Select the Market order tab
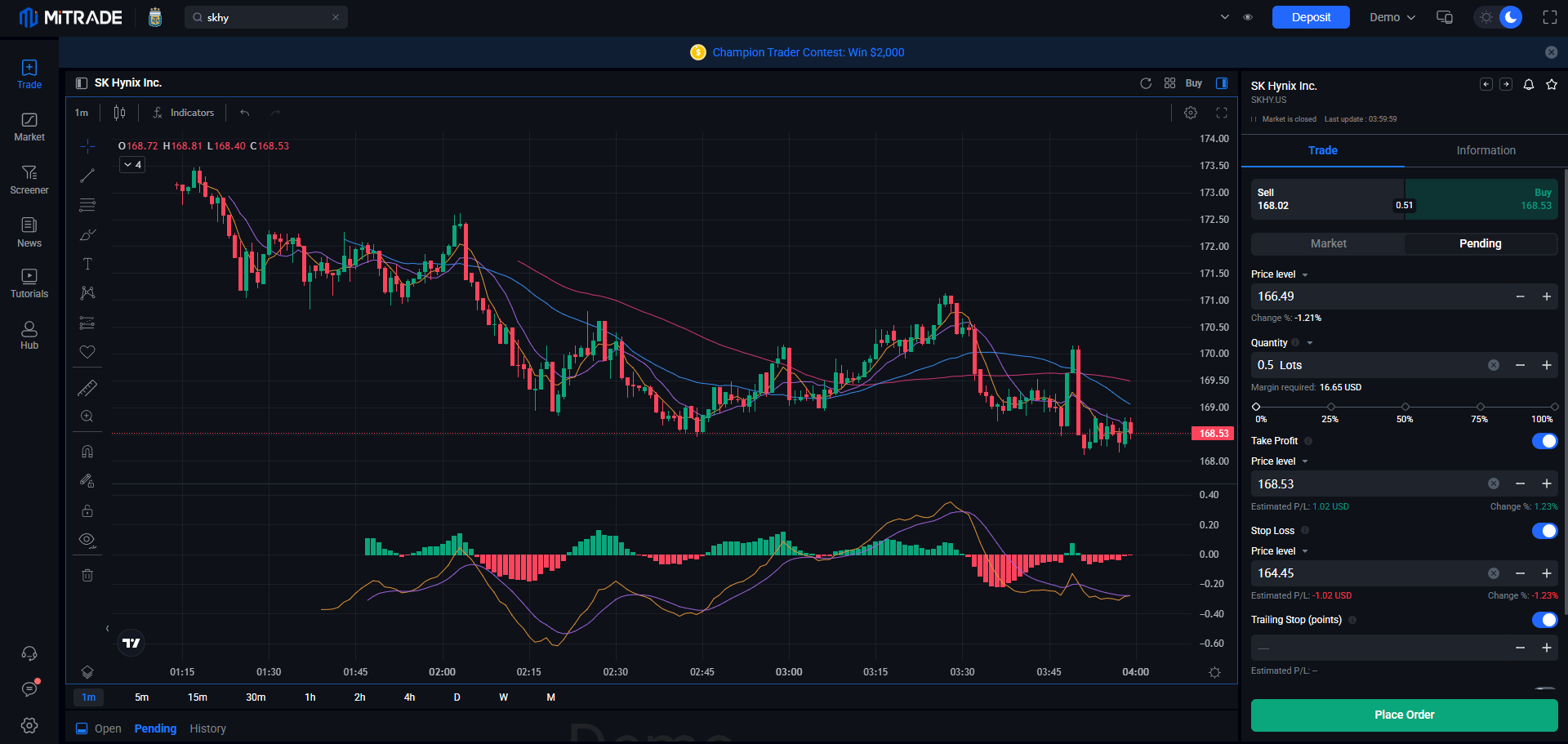This screenshot has width=1568, height=744. point(1328,243)
